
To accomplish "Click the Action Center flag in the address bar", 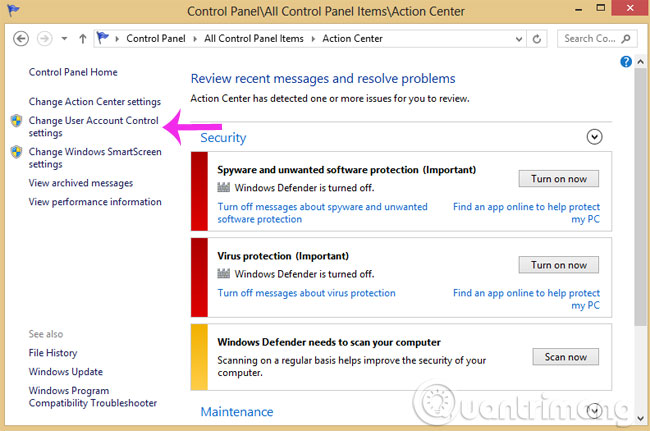I will coord(102,38).
